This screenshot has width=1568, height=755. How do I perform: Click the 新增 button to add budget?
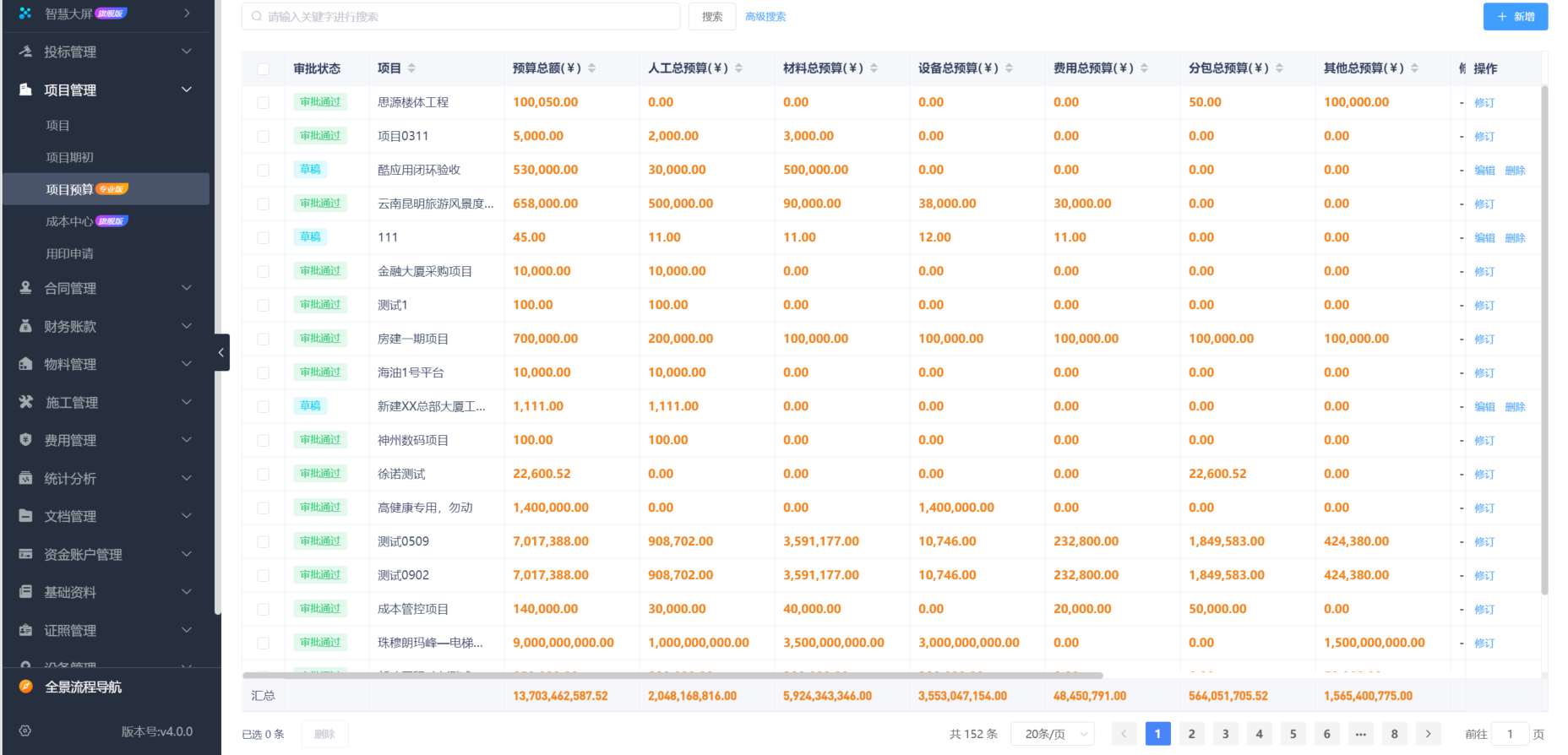pyautogui.click(x=1515, y=17)
